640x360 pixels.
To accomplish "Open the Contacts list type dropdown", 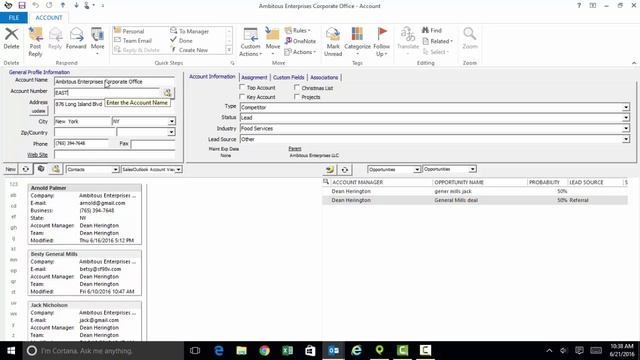I will point(115,169).
